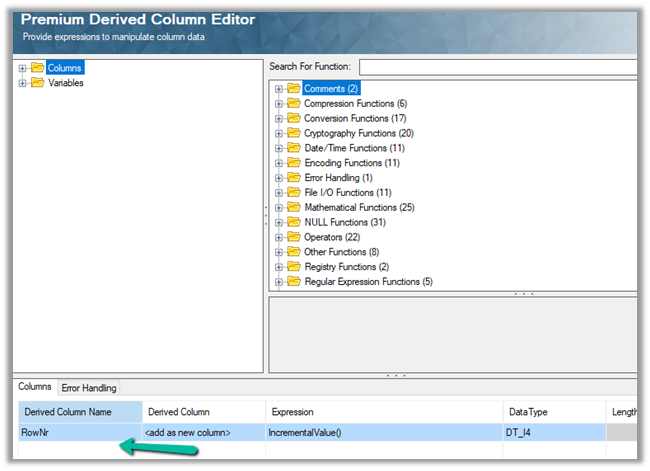This screenshot has width=650, height=471.
Task: Open the <add as new column> cell
Action: click(203, 433)
